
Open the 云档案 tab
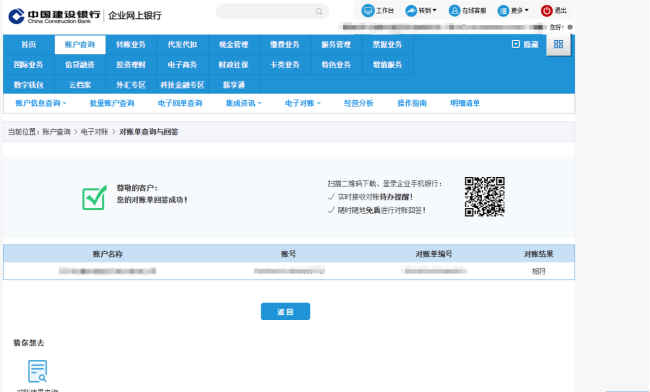(x=80, y=85)
